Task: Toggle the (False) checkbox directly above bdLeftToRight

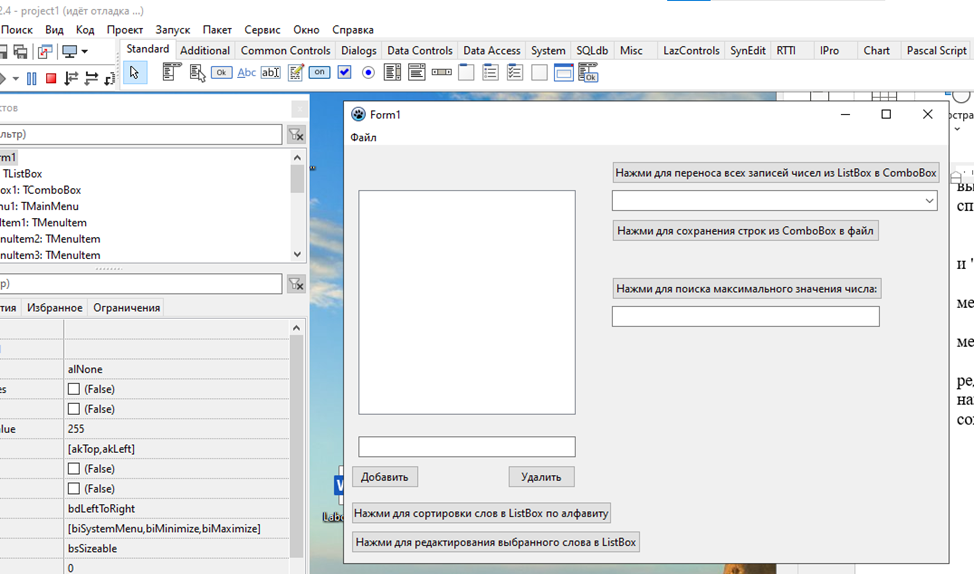Action: point(74,489)
